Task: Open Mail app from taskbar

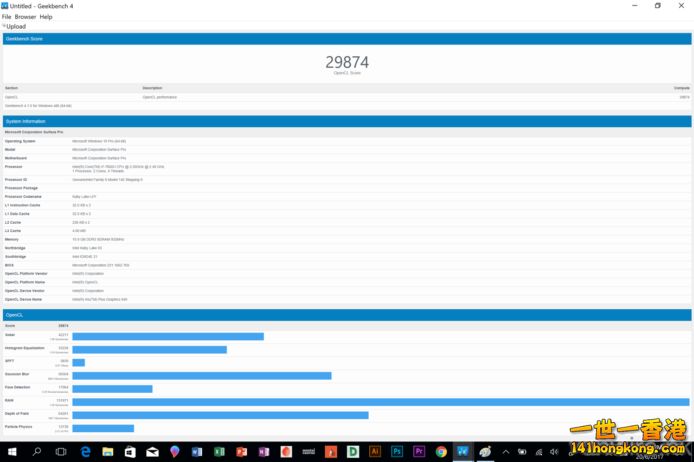Action: [x=152, y=451]
